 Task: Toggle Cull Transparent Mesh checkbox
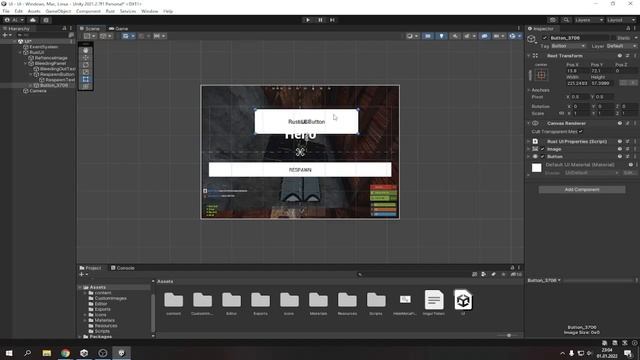click(x=580, y=131)
